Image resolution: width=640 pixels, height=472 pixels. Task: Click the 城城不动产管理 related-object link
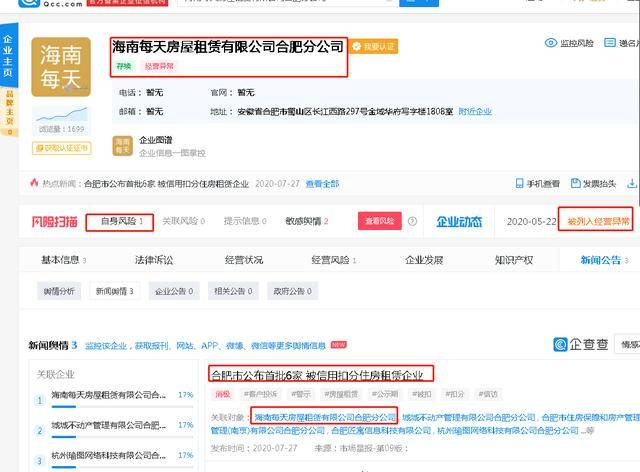(469, 417)
